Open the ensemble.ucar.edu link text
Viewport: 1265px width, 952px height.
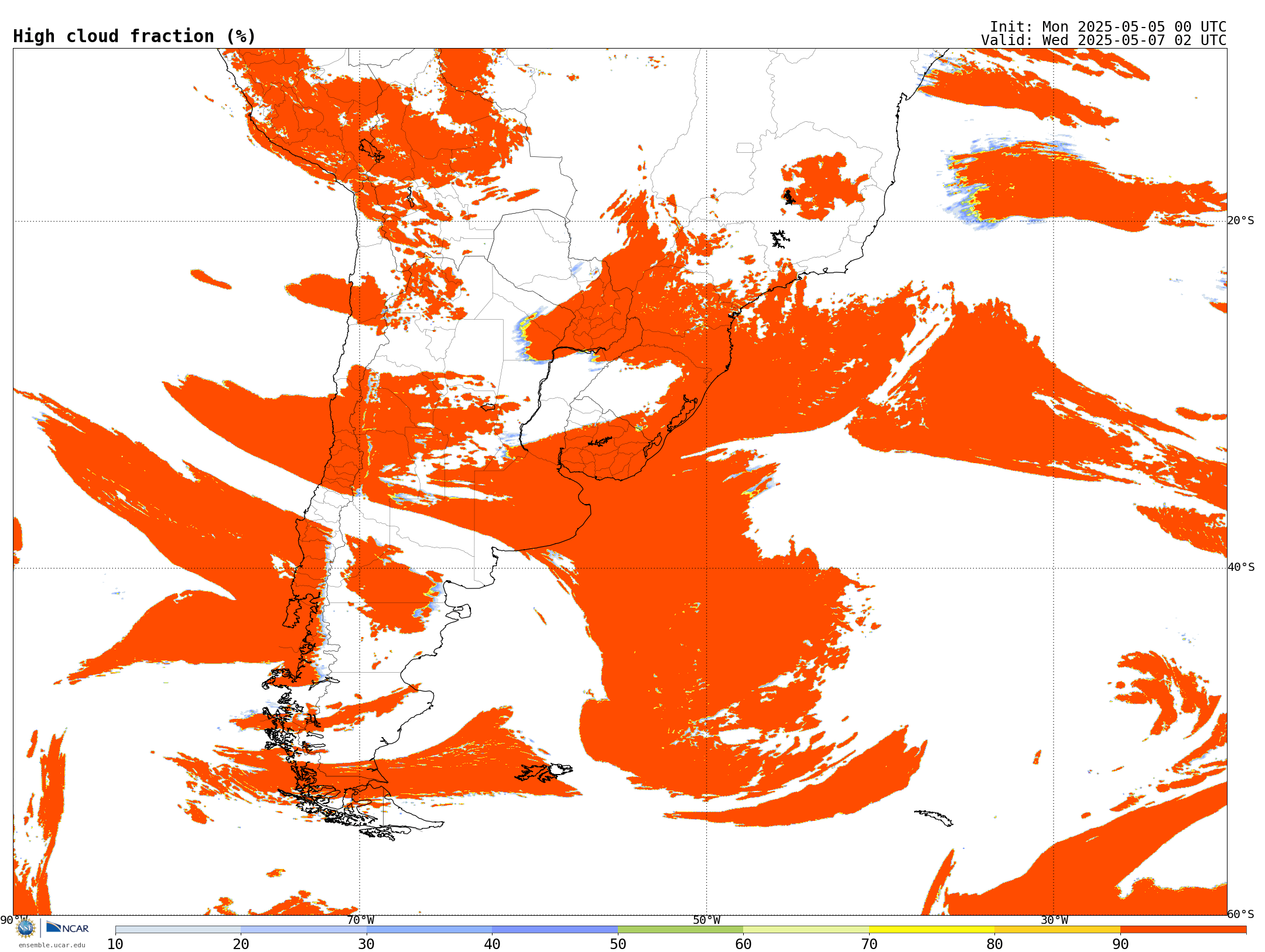(52, 945)
